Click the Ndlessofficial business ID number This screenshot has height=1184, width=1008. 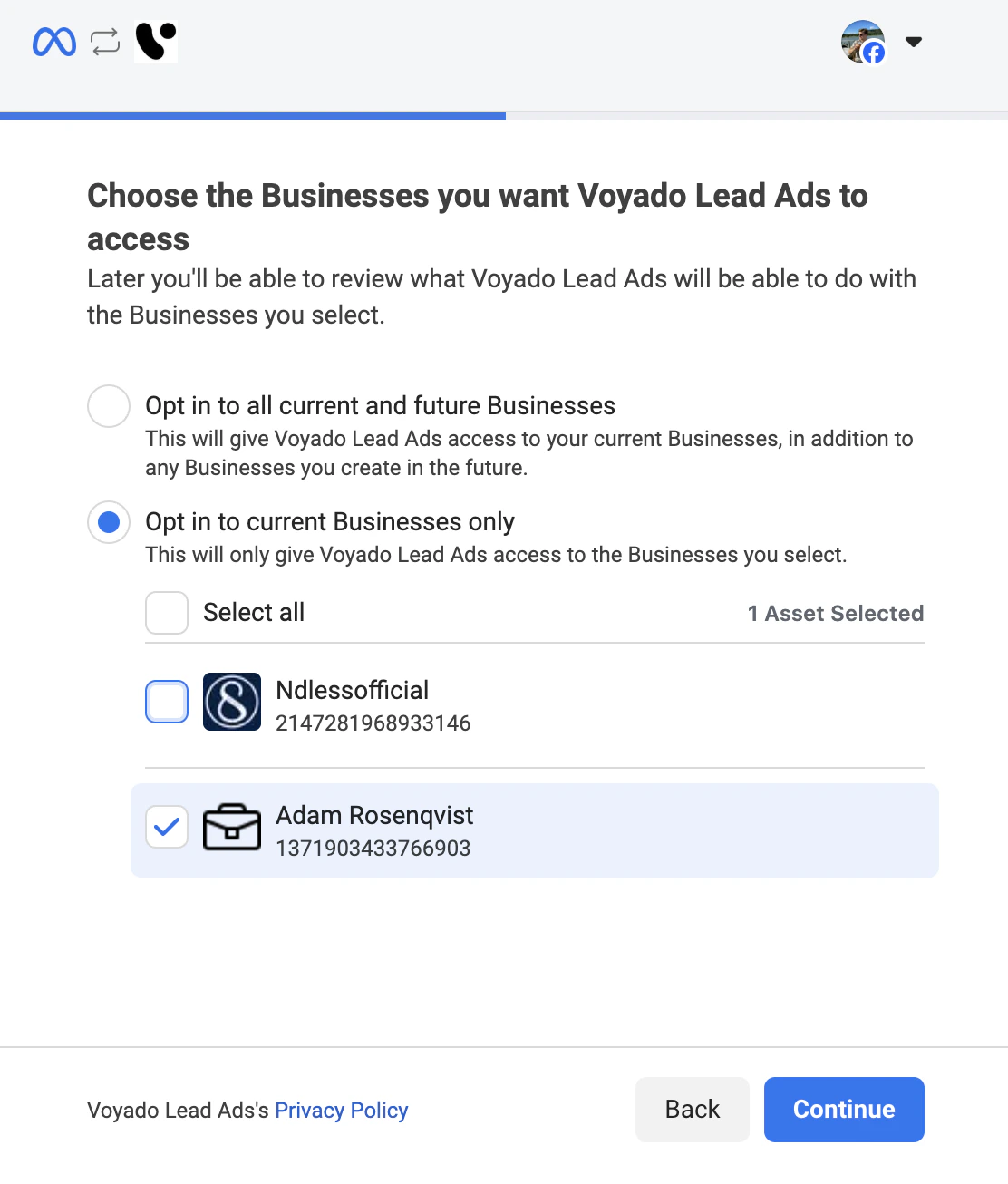[373, 723]
